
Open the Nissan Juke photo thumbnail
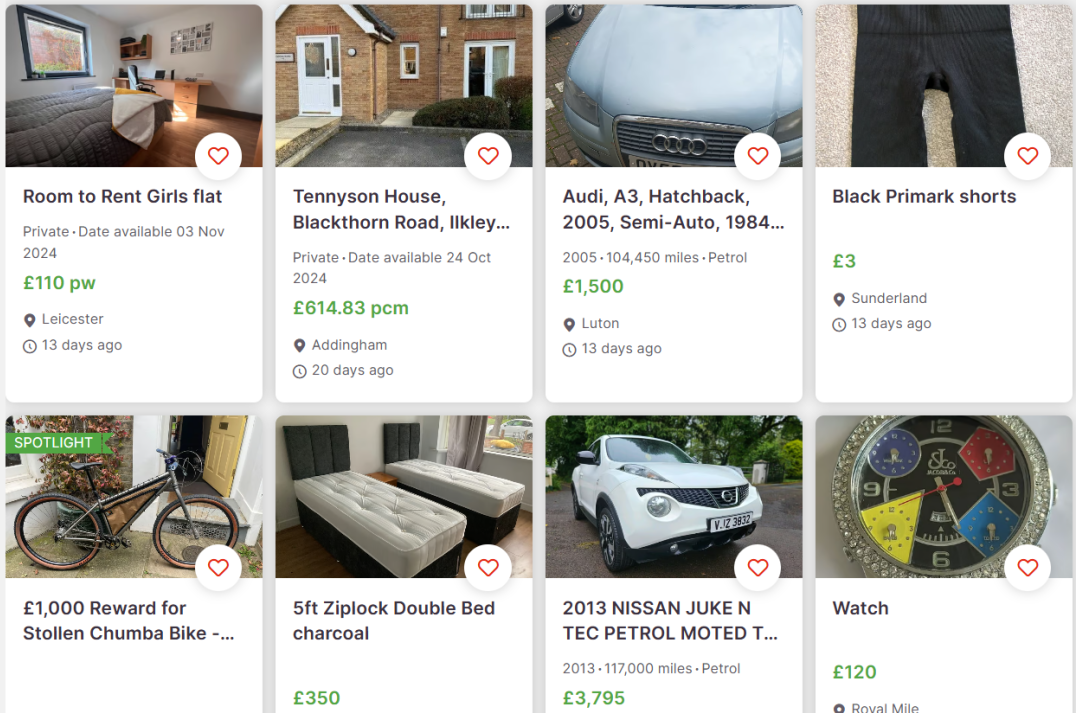[x=674, y=497]
